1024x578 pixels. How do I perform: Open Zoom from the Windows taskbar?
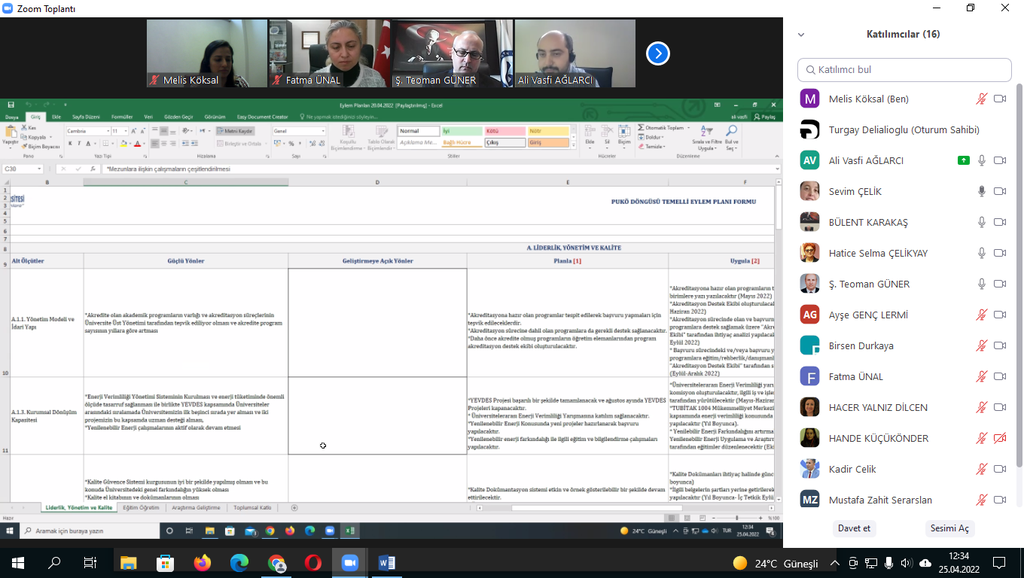tap(350, 563)
